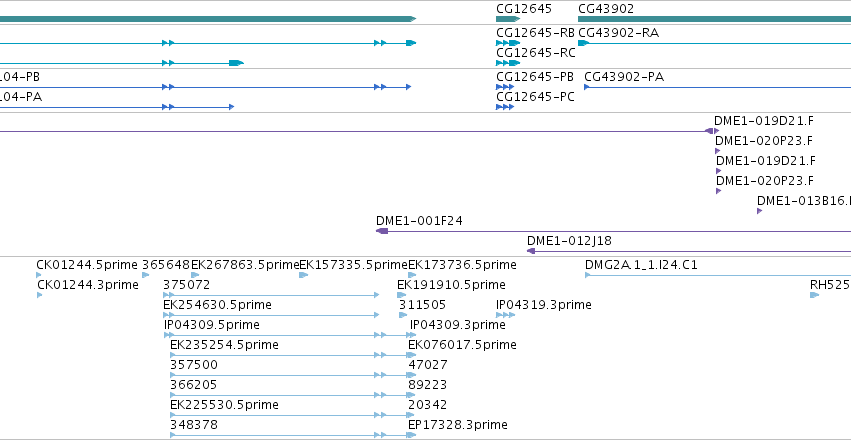
Task: Select the EK191910.5prime label
Action: click(x=451, y=285)
